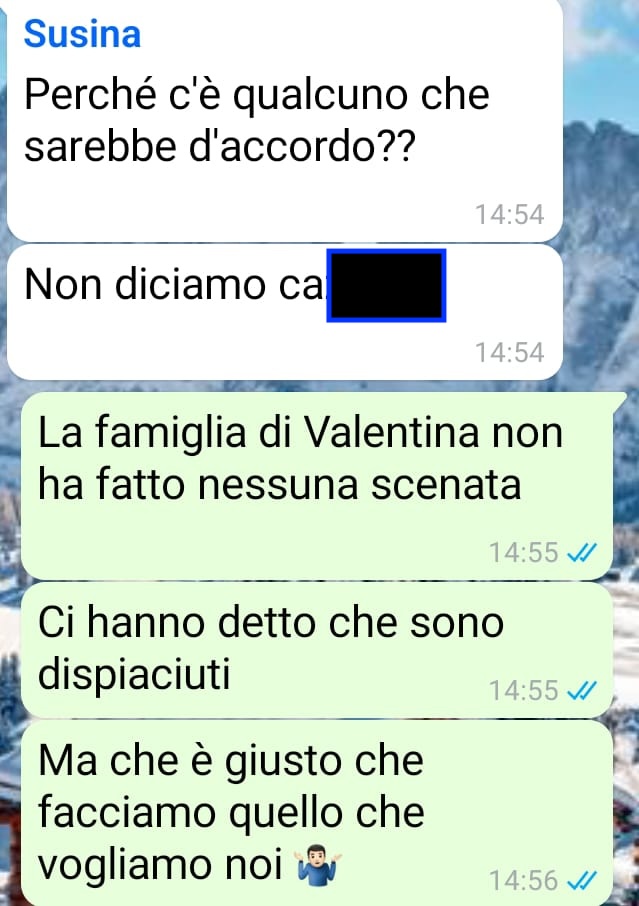The height and width of the screenshot is (906, 639).
Task: Select message 'Ma che è giusto che facciamo'
Action: (x=317, y=812)
